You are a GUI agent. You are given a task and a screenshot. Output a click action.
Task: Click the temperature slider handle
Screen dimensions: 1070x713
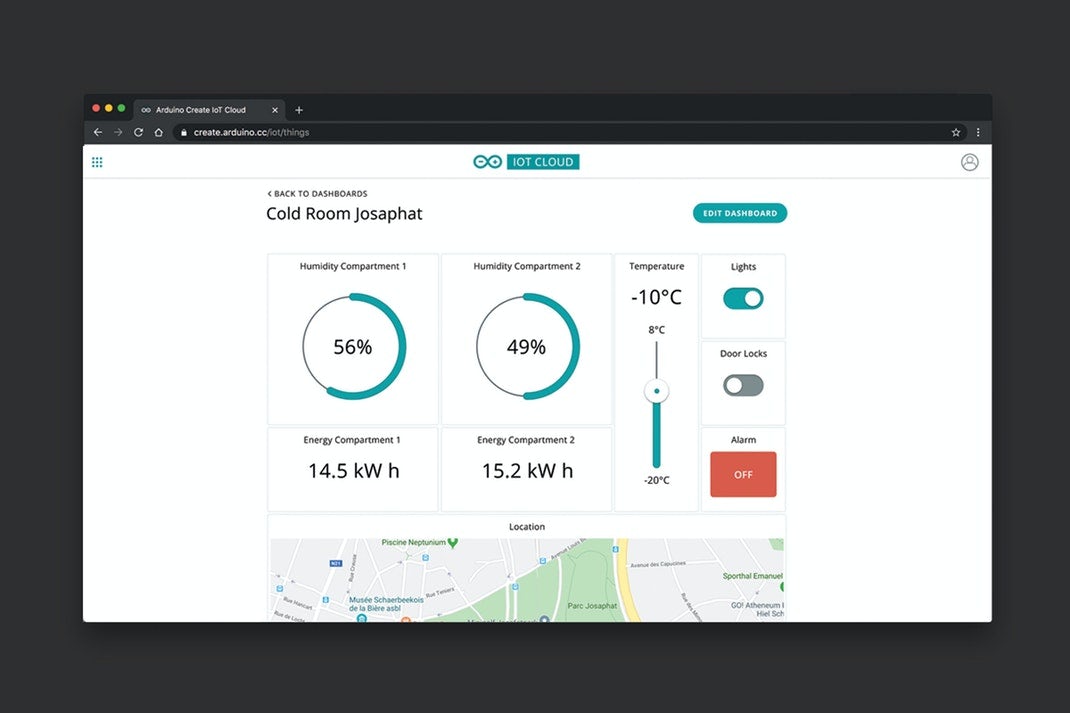point(656,391)
